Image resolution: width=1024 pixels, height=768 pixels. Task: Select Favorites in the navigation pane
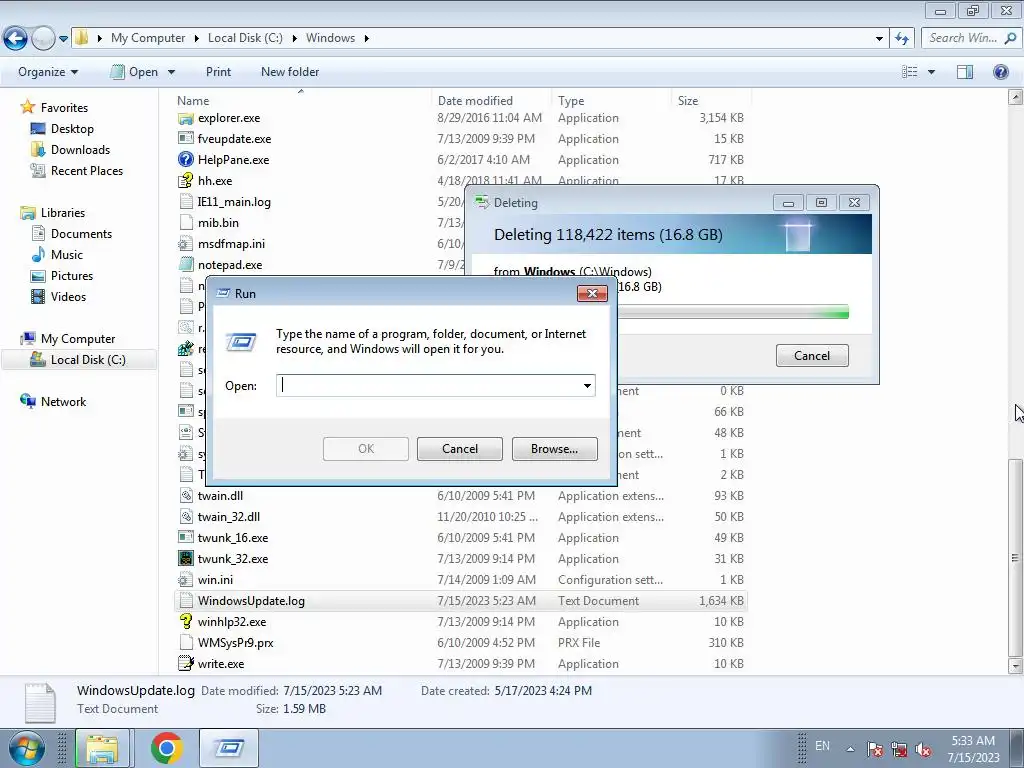tap(64, 108)
